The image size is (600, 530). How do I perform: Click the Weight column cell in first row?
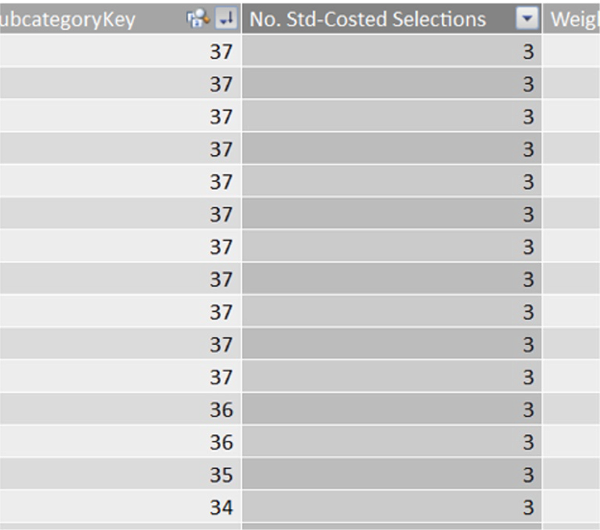pos(574,52)
